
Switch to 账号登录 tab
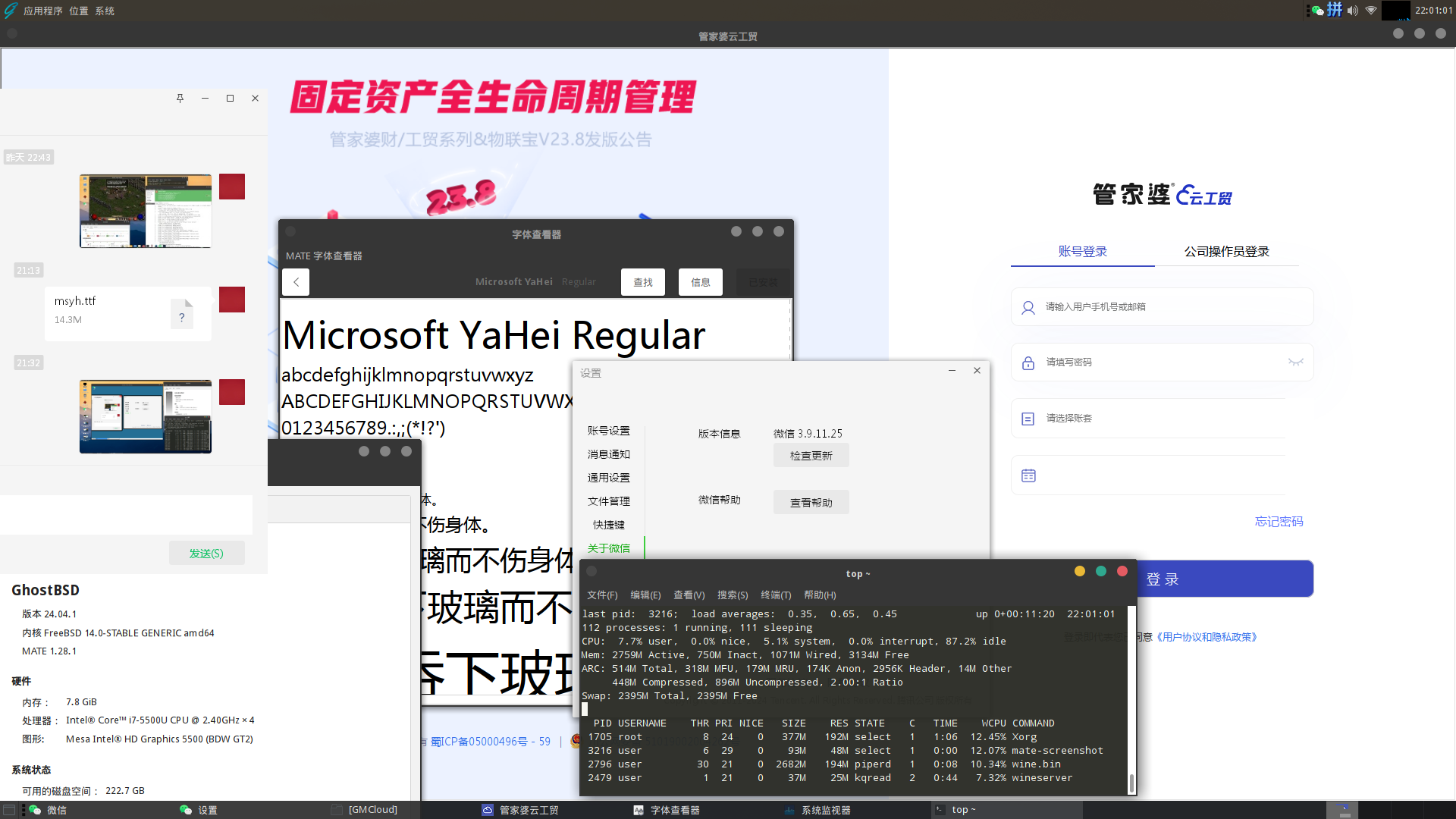[x=1082, y=252]
